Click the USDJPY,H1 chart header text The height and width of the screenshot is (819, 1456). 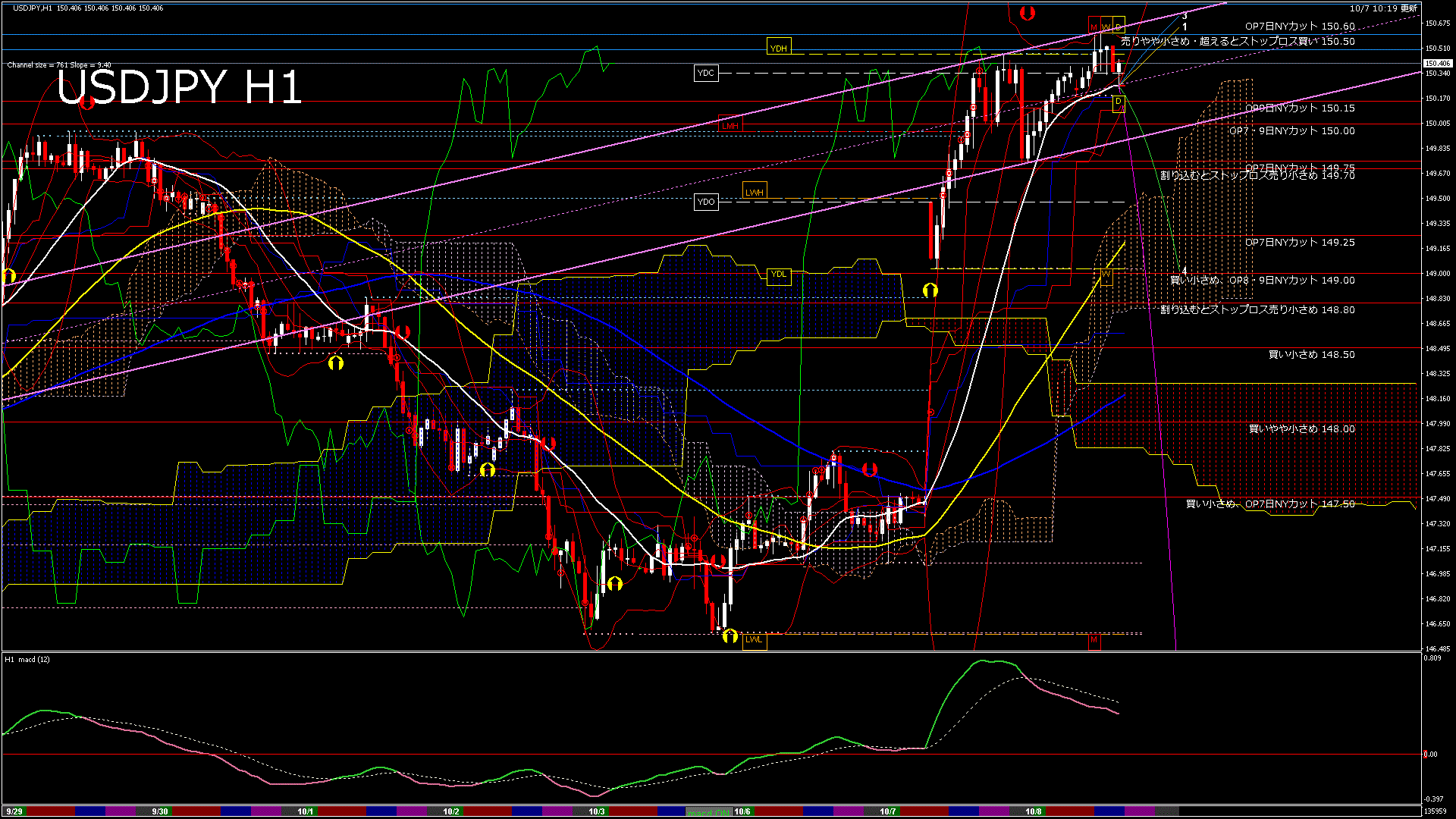tap(33, 8)
